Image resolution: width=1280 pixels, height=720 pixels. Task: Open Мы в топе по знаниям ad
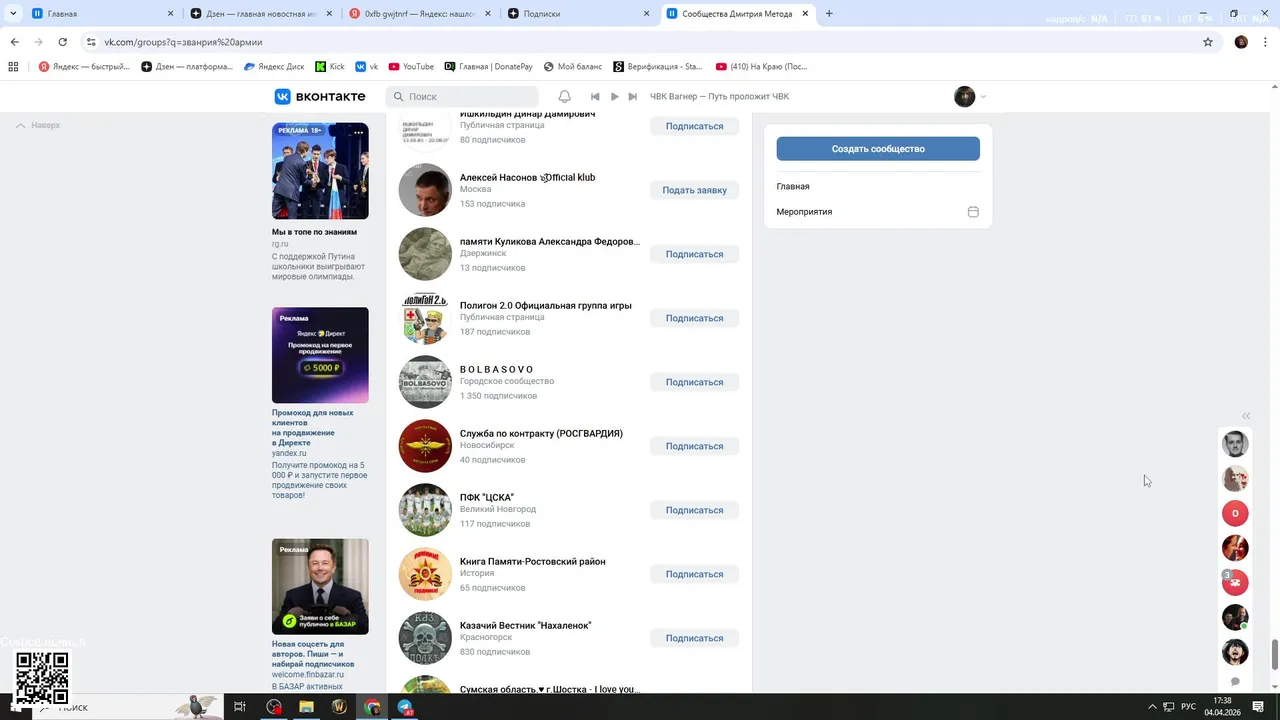click(x=320, y=171)
